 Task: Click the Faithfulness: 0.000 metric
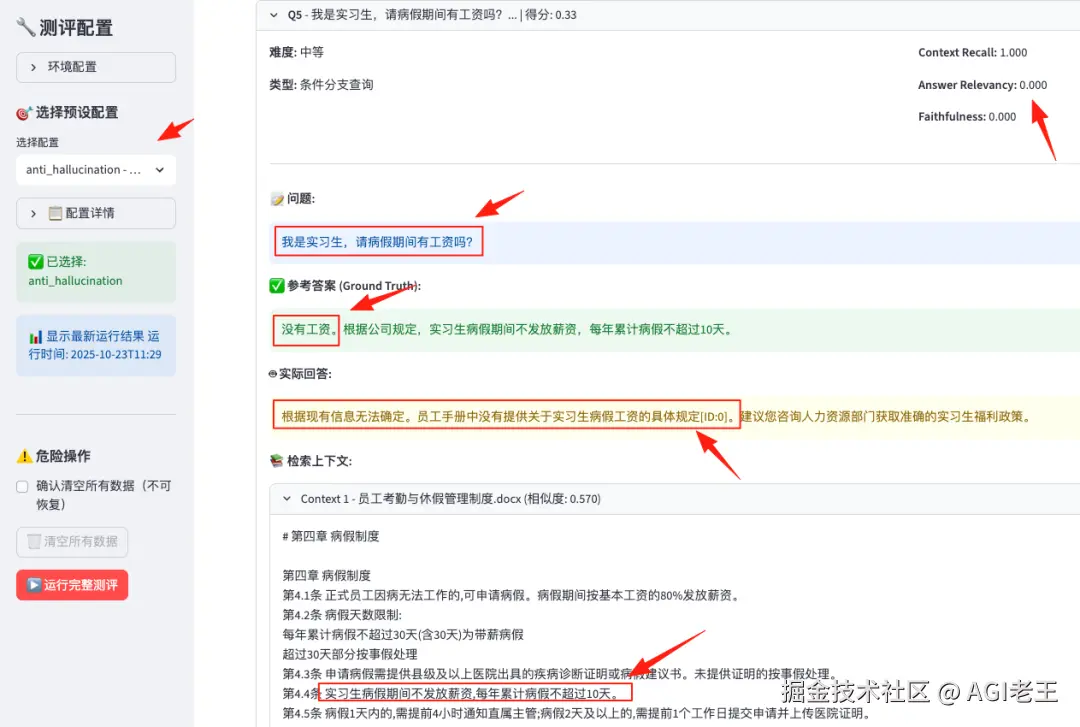point(967,117)
